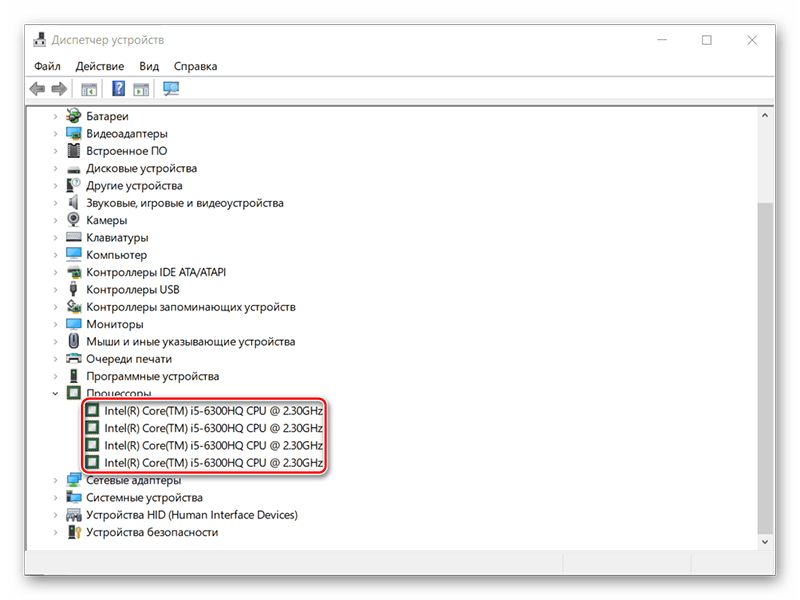Screen dimensions: 800x600
Task: Open the Вид menu
Action: click(x=149, y=66)
